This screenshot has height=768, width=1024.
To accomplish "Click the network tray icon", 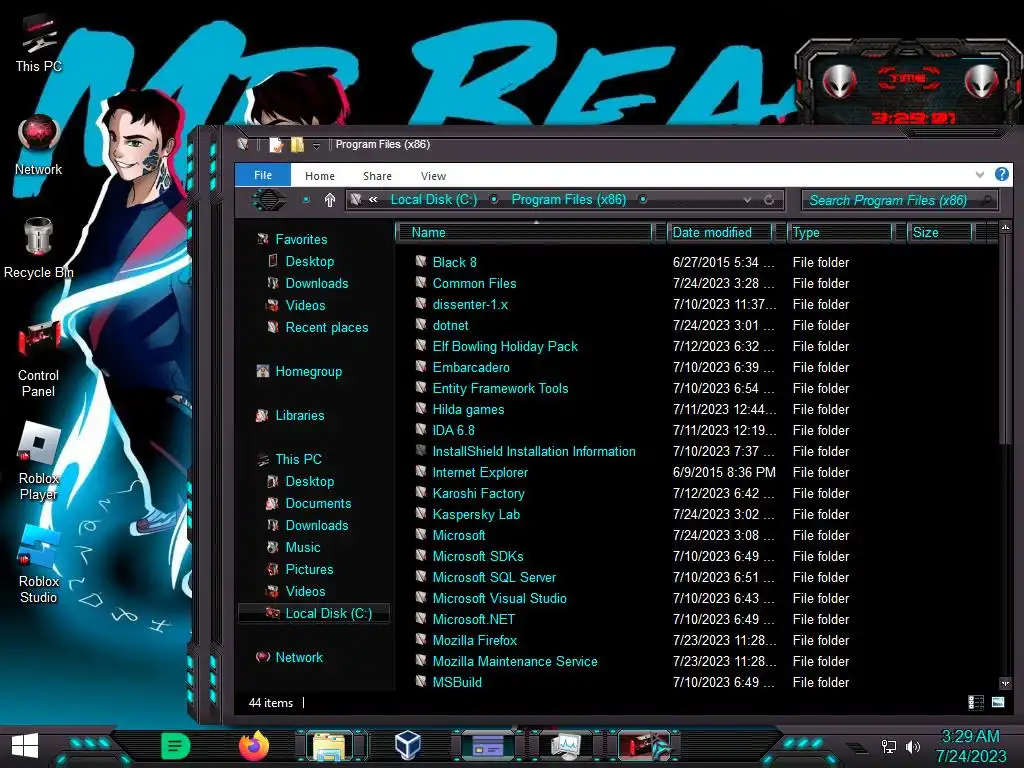I will 888,746.
